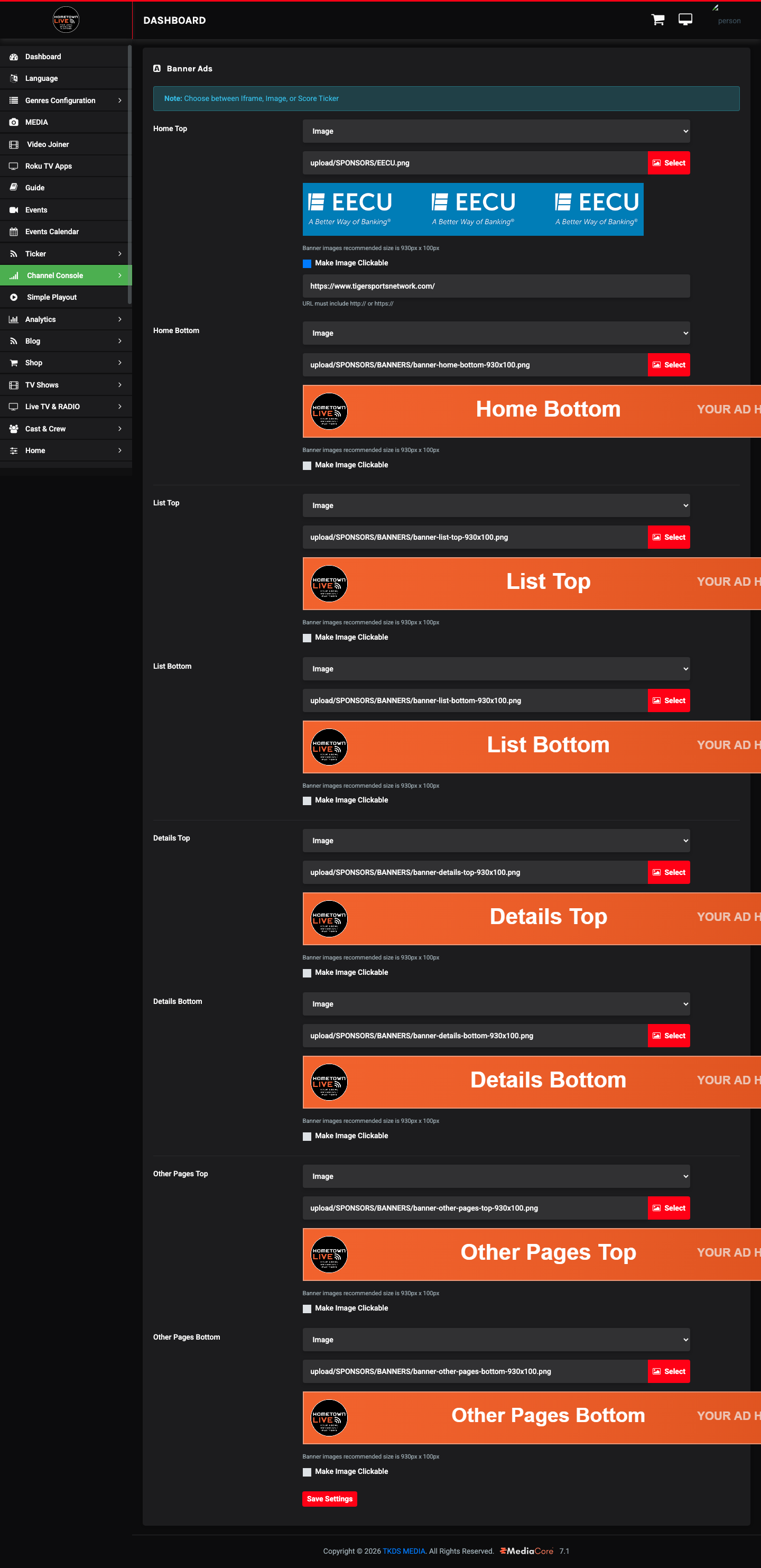This screenshot has height=1568, width=761.
Task: Click the Home sliders icon in sidebar
Action: pos(13,450)
